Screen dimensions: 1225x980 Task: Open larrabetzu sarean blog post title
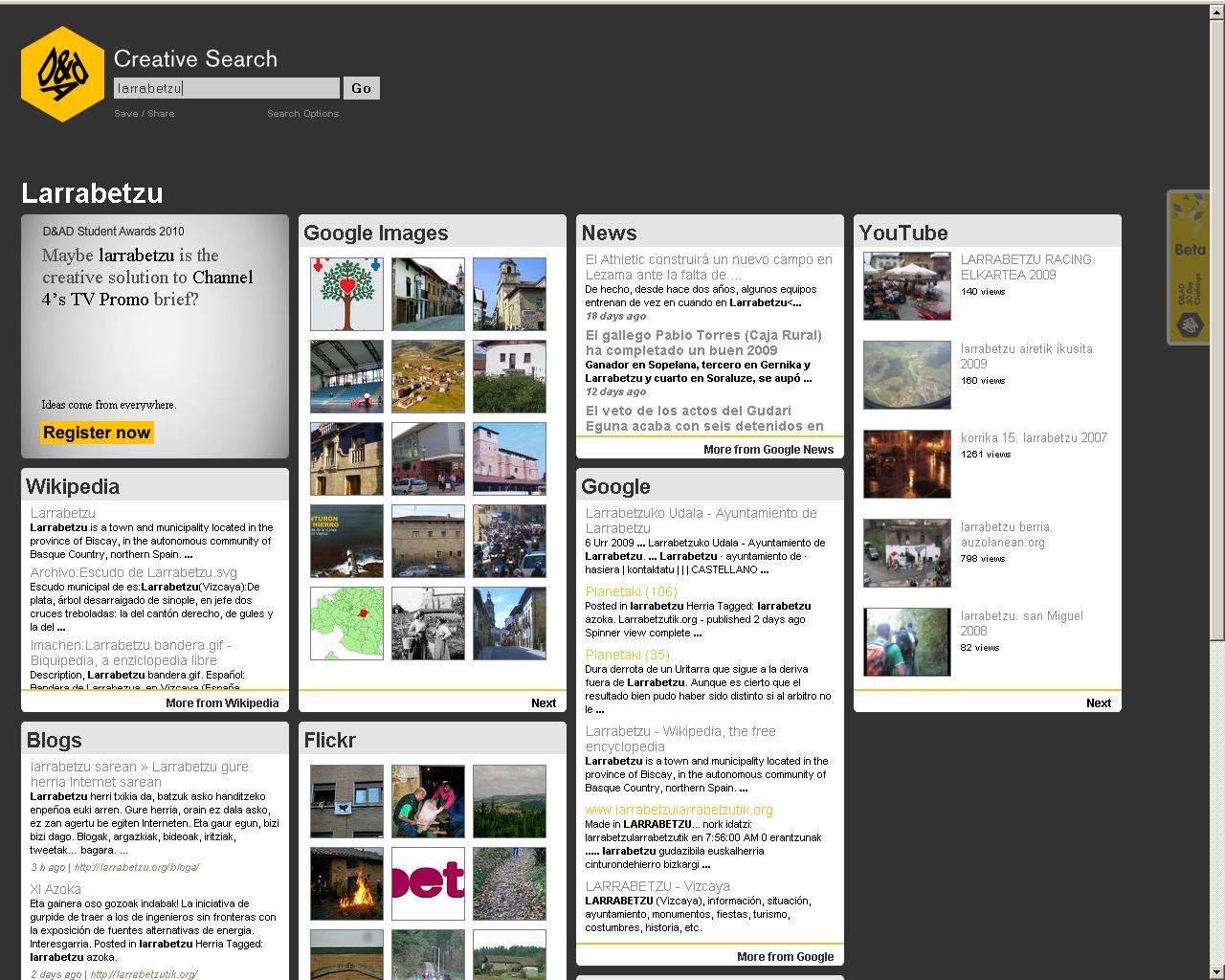(140, 774)
